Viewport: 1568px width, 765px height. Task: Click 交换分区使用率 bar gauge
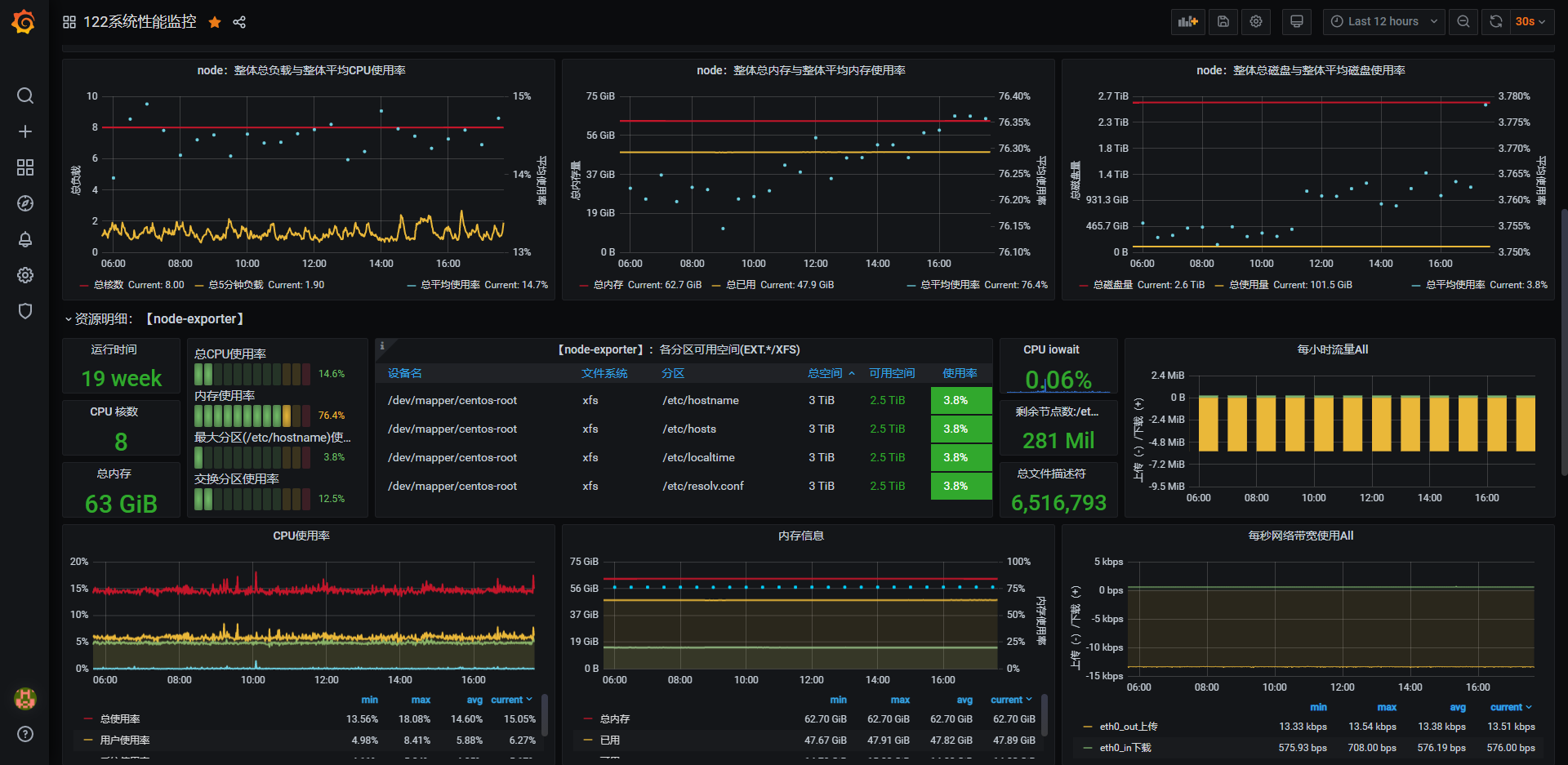tap(252, 499)
